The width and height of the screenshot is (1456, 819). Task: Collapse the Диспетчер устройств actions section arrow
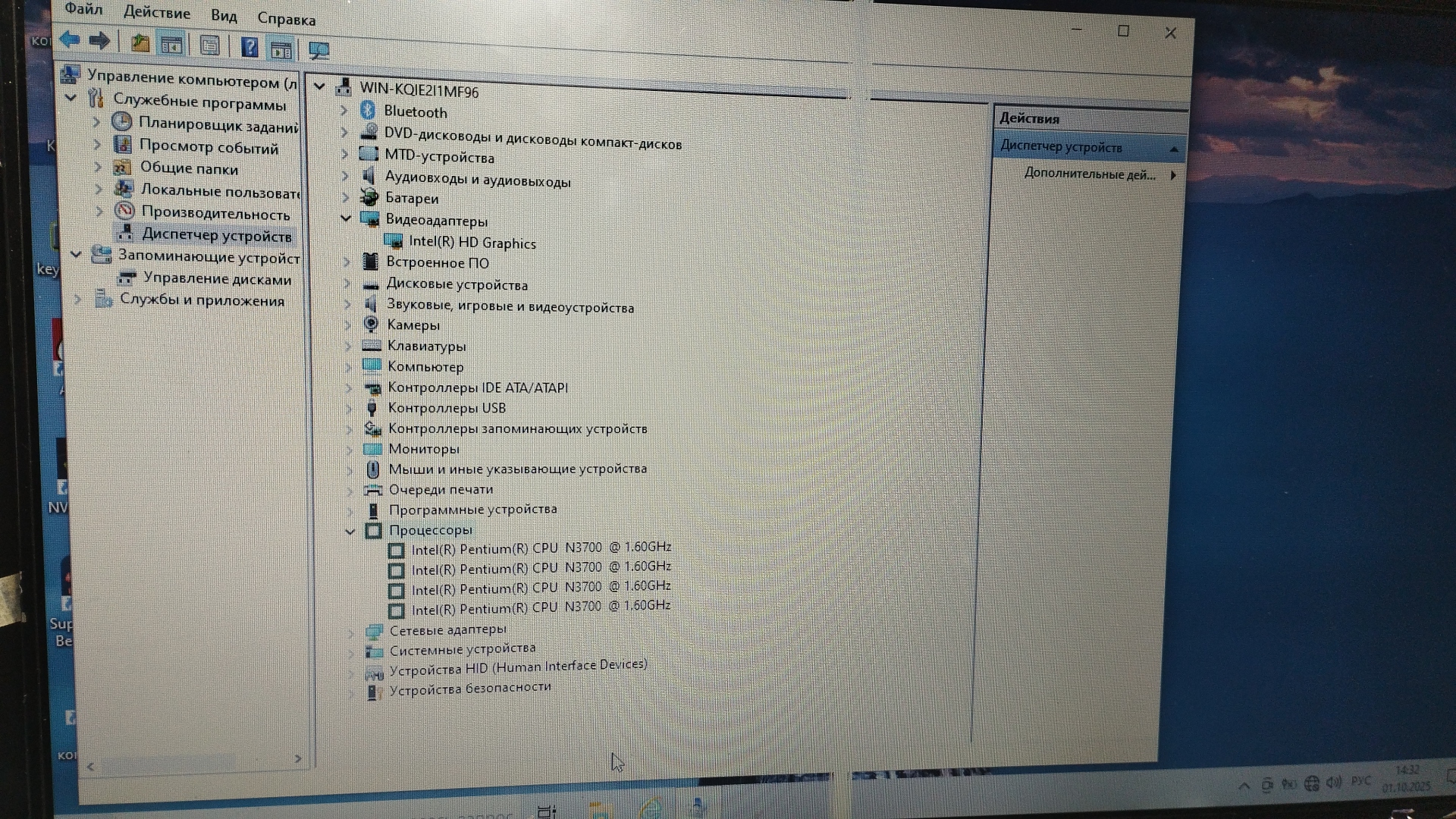coord(1173,149)
